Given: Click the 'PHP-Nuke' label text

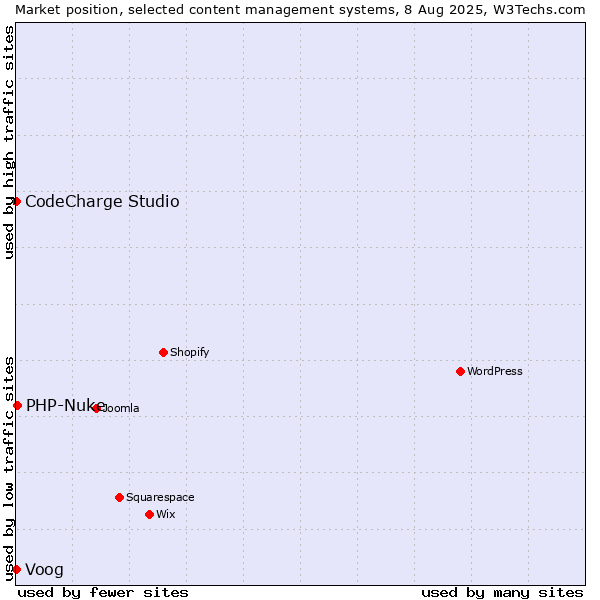Looking at the screenshot, I should coord(65,406).
